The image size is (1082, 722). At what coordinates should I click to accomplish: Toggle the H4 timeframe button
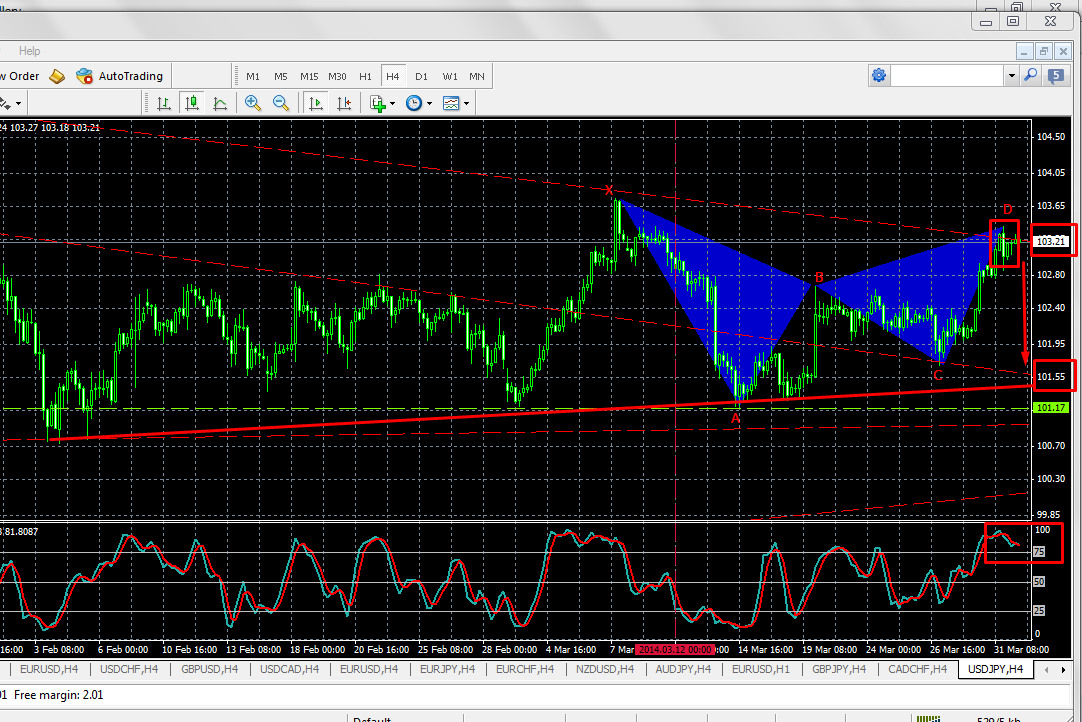pyautogui.click(x=393, y=77)
